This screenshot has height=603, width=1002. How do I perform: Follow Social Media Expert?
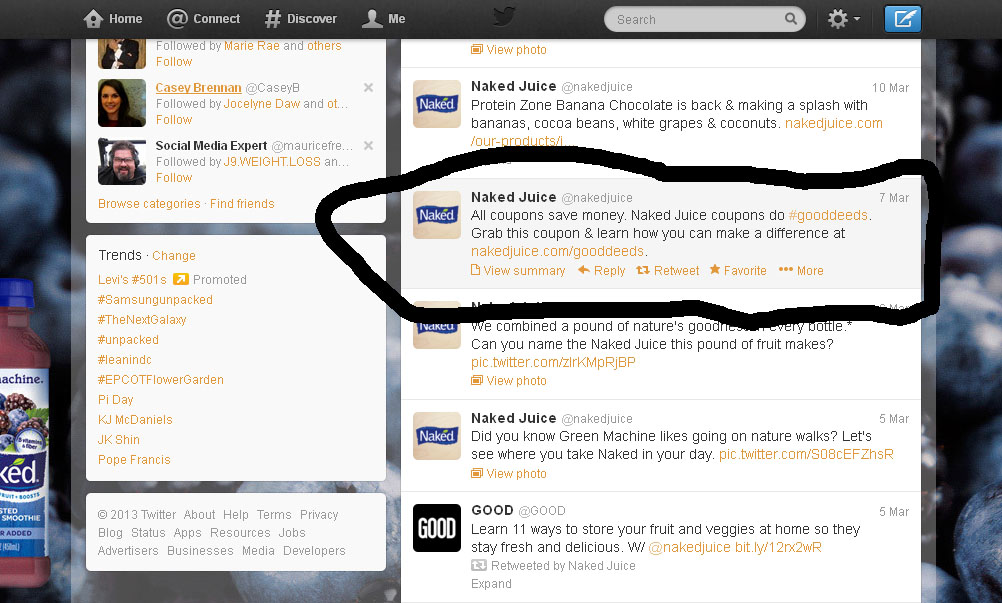pyautogui.click(x=174, y=178)
